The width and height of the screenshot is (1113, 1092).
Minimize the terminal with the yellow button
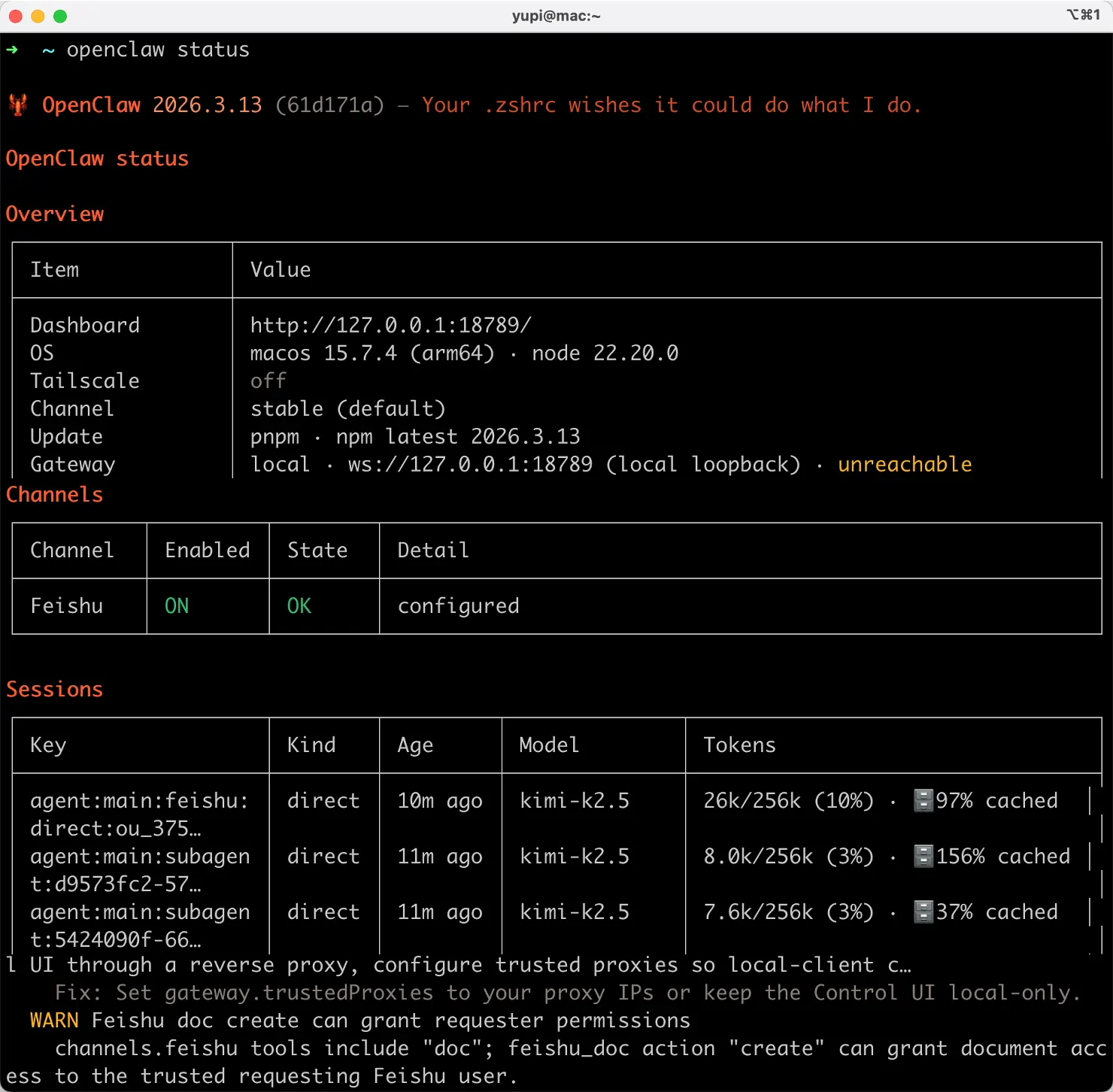[x=38, y=16]
